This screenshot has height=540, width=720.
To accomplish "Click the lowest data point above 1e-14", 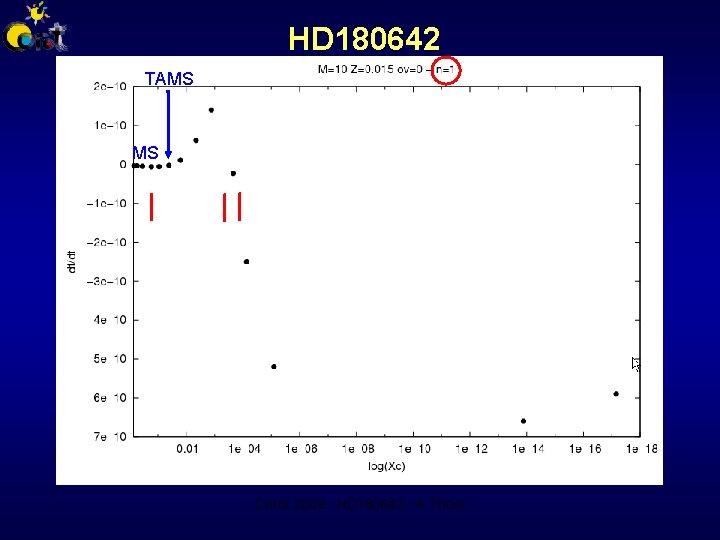I will click(x=523, y=421).
